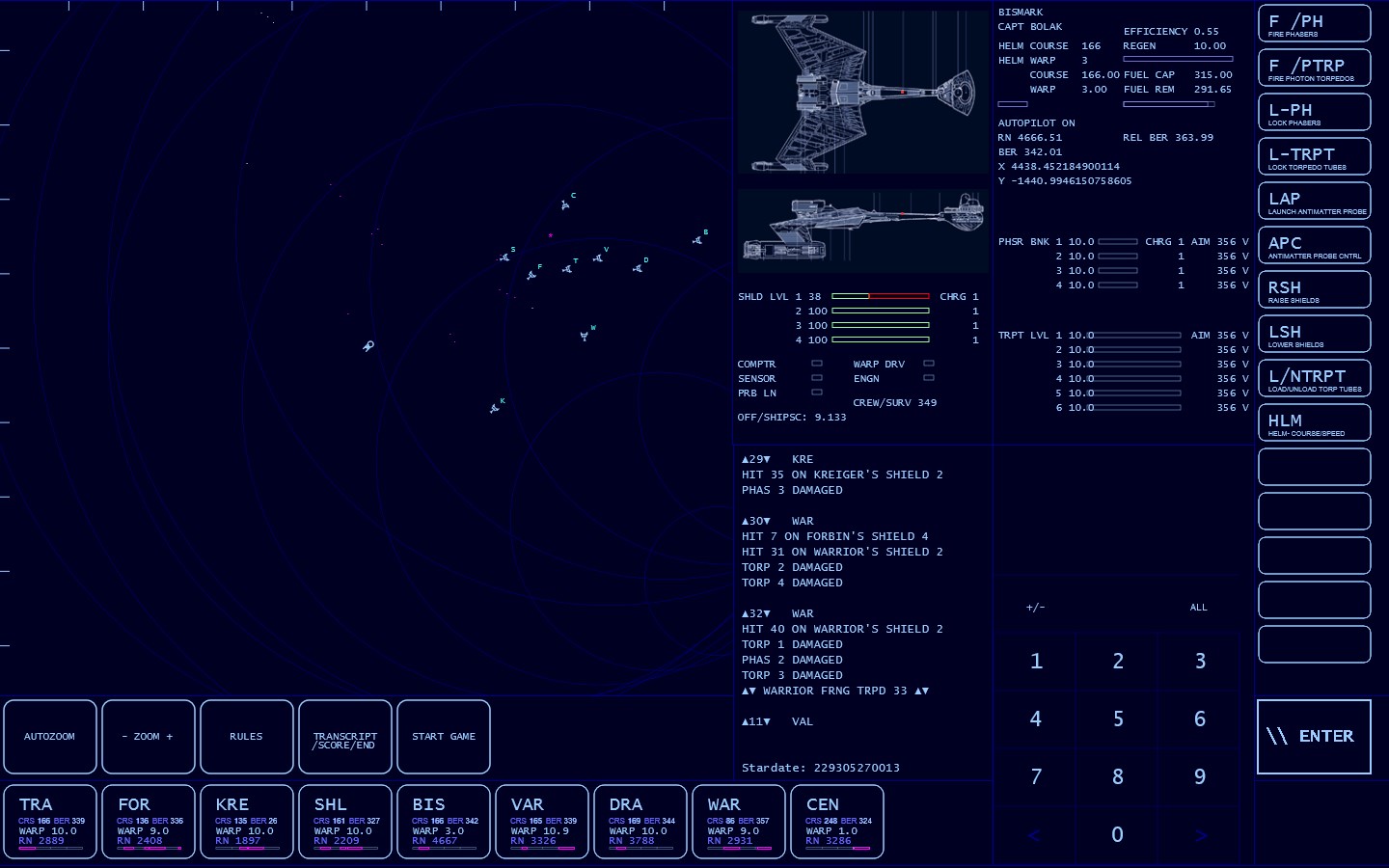Select the KRE ship card
The height and width of the screenshot is (868, 1389).
[247, 822]
